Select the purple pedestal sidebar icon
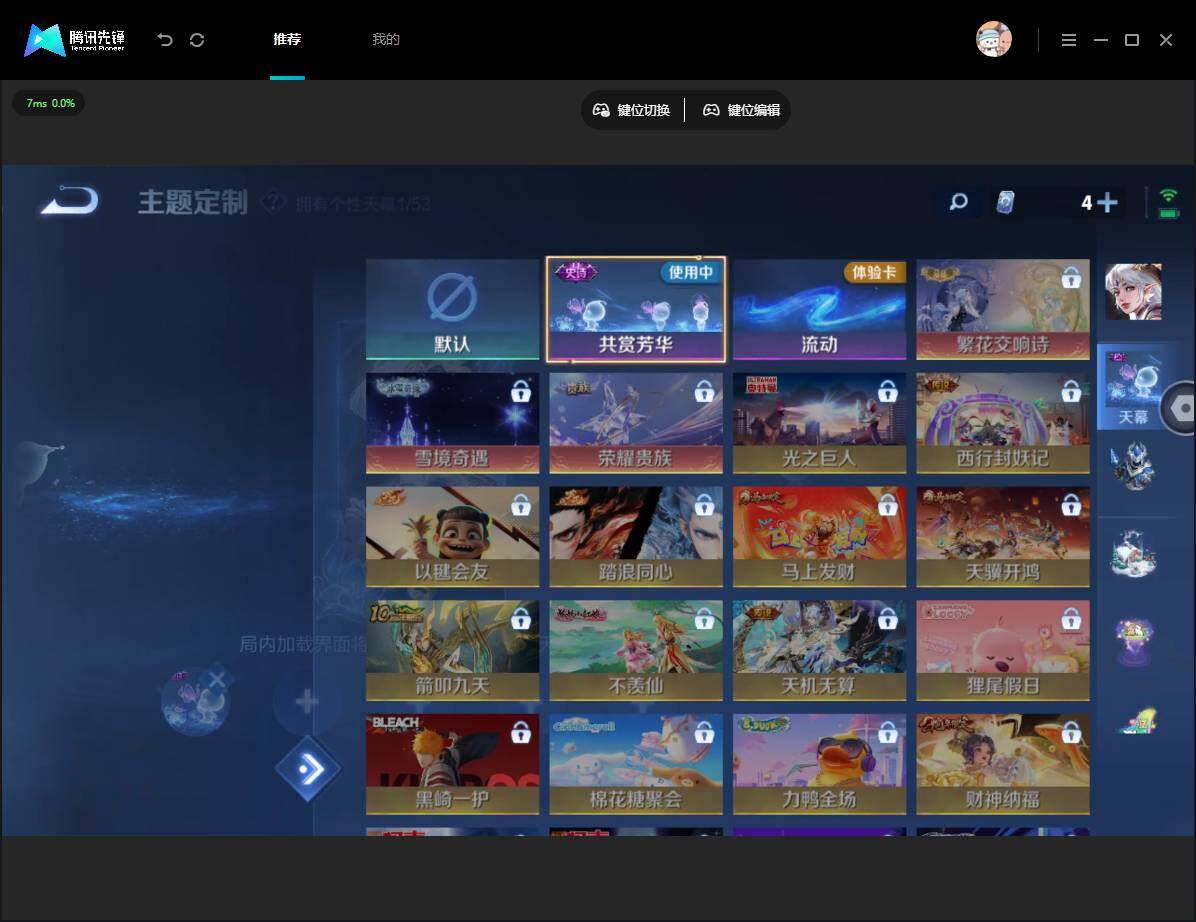 tap(1134, 639)
